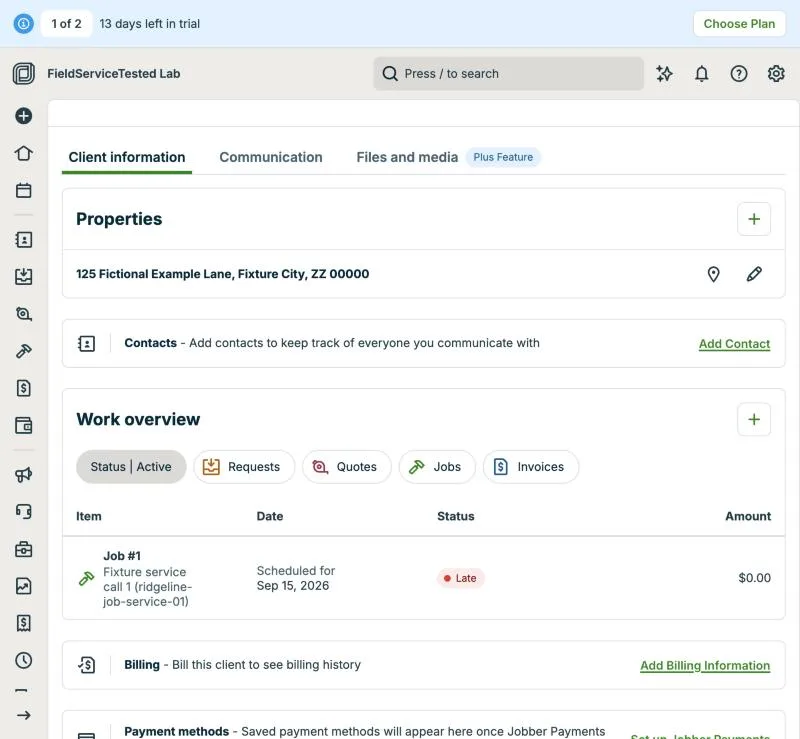Open the Job #1 row in Work overview

[x=423, y=578]
